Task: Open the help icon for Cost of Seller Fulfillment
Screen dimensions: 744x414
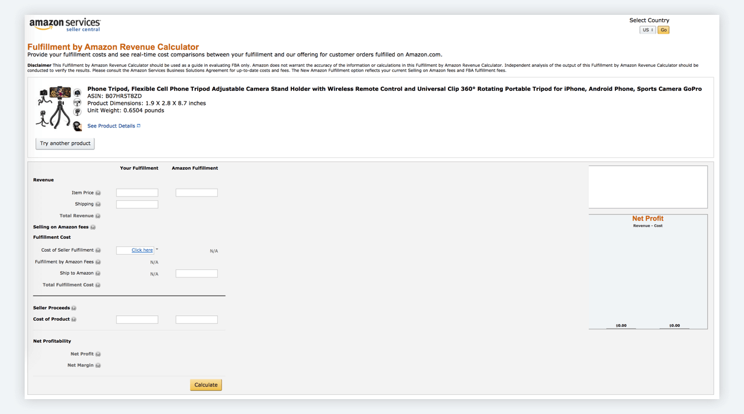Action: [x=98, y=250]
